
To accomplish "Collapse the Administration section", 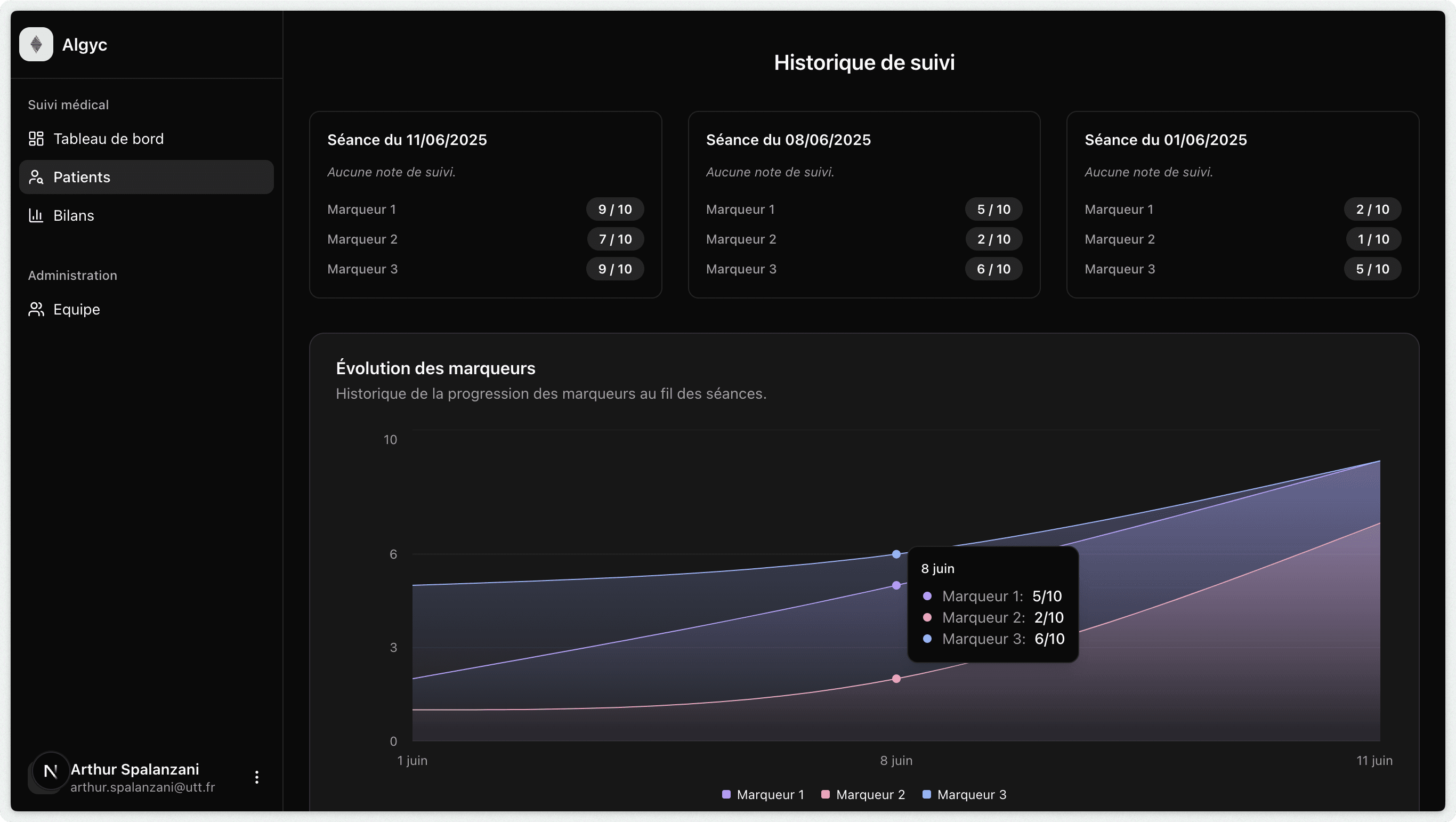I will click(x=72, y=275).
